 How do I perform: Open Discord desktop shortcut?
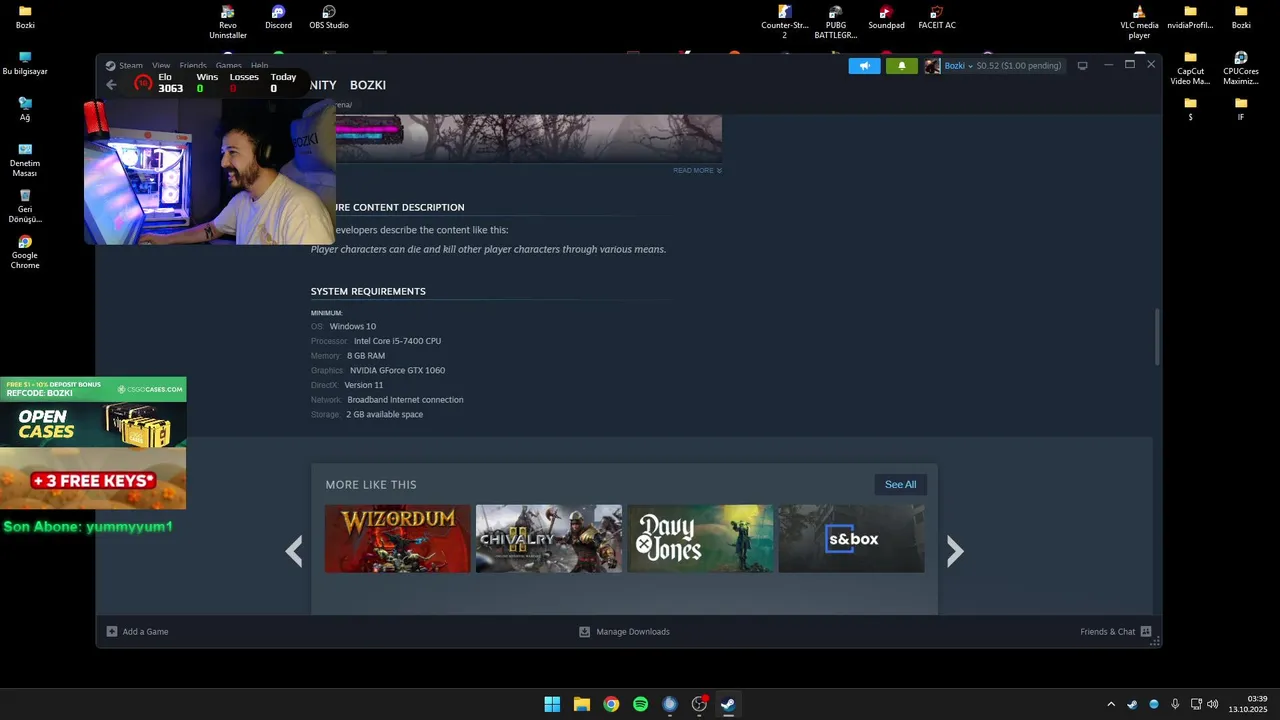pos(278,18)
